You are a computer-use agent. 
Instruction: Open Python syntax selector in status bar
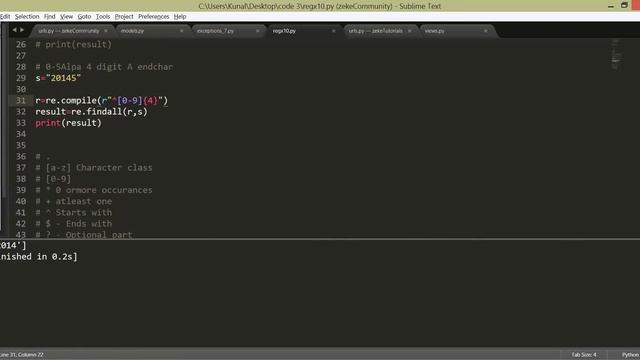tap(630, 355)
